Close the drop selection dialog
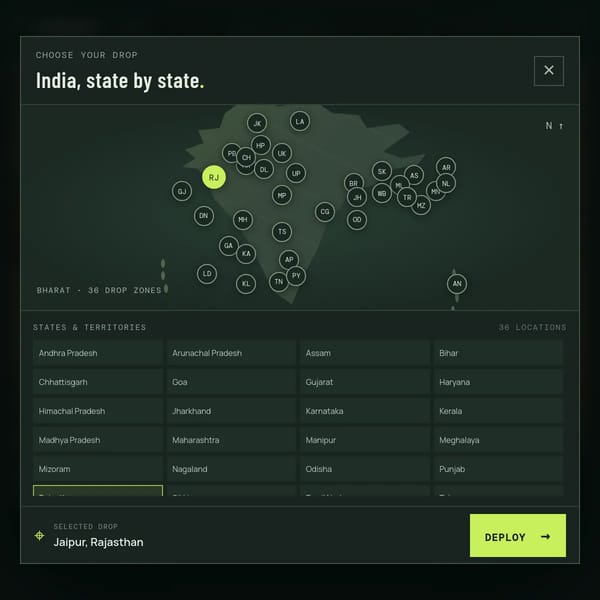 (x=548, y=71)
